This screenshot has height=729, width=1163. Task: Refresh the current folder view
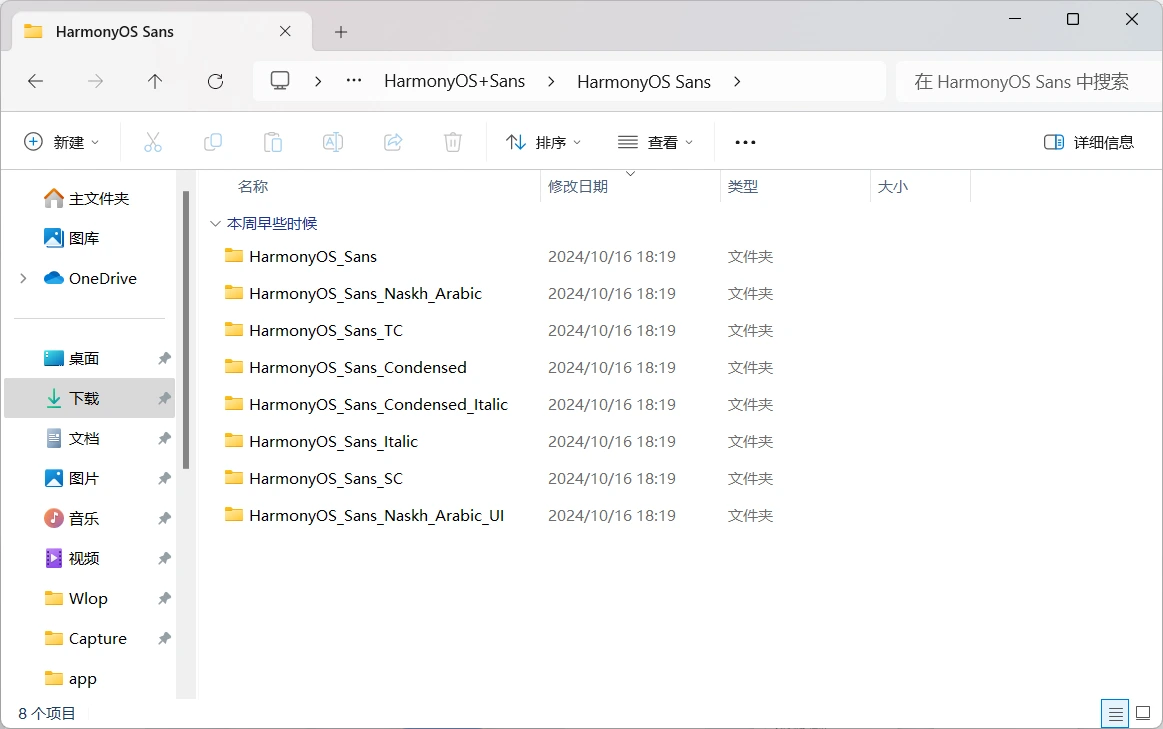[215, 82]
